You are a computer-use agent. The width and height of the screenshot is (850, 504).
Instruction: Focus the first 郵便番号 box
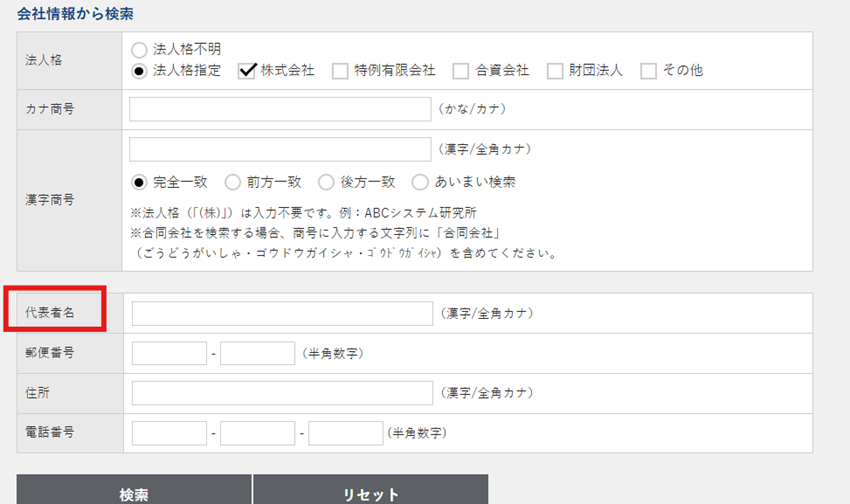[x=169, y=354]
